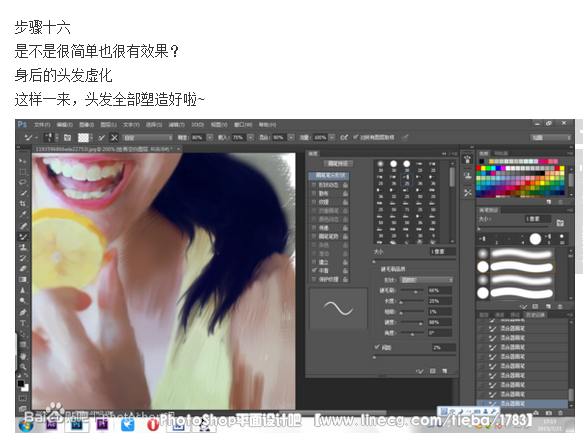Screen dimensions: 583x437
Task: Select the Eyedropper tool
Action: point(23,215)
